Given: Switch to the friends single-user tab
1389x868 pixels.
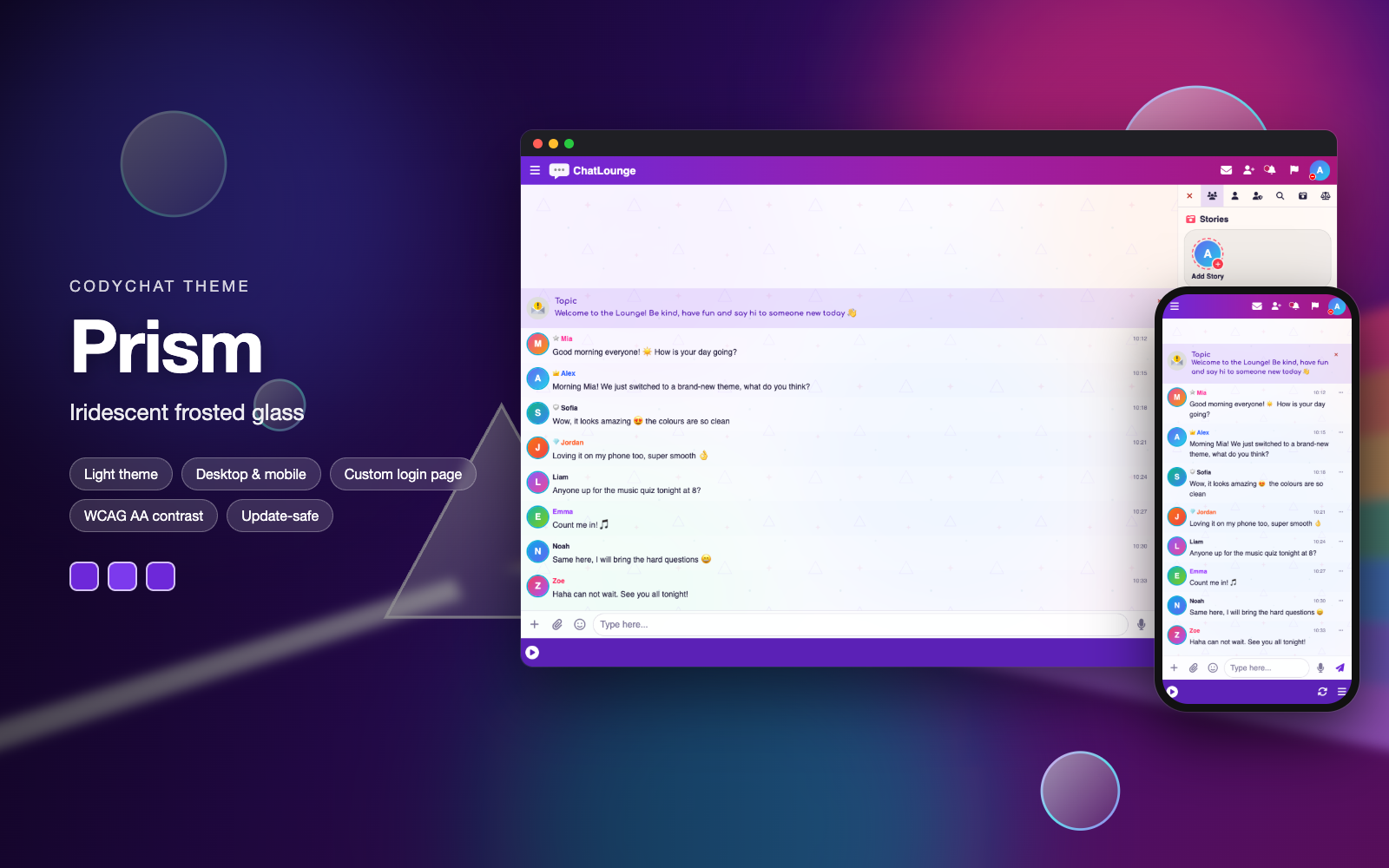Looking at the screenshot, I should click(x=1234, y=196).
